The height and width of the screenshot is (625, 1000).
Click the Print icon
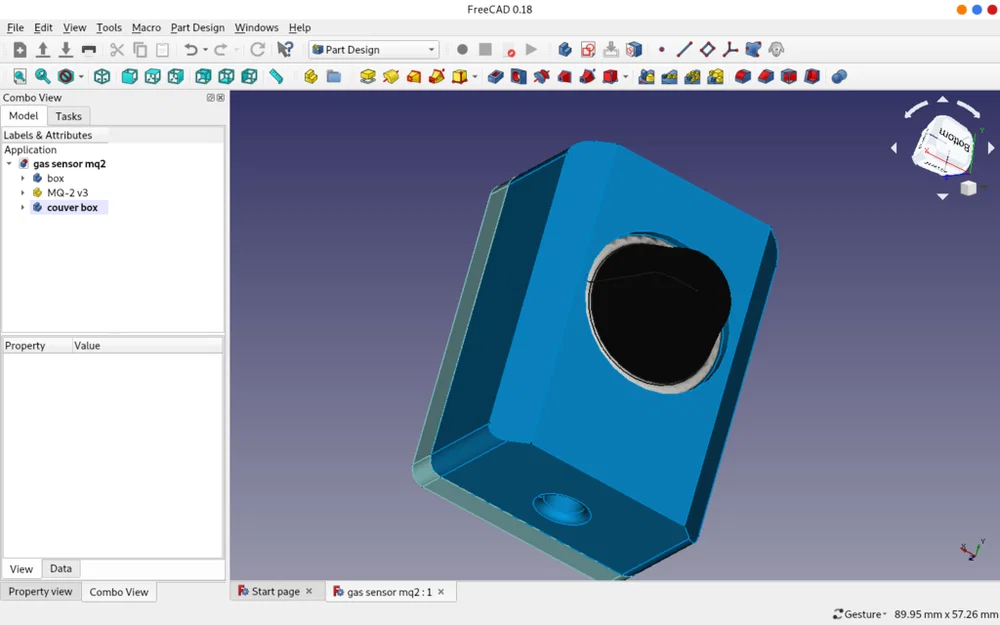tap(89, 50)
